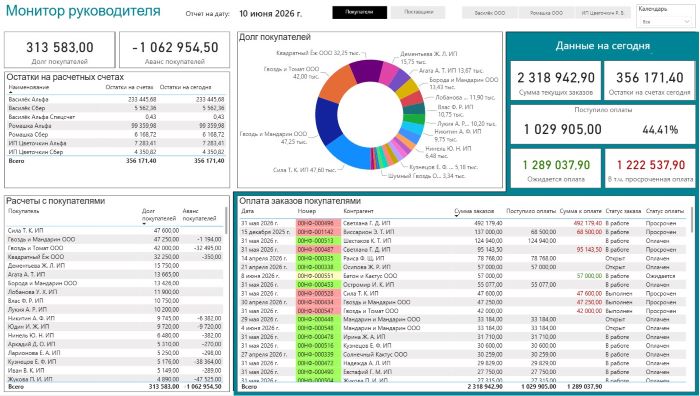Switch to the Поставщики button
The width and height of the screenshot is (700, 396).
coord(418,13)
